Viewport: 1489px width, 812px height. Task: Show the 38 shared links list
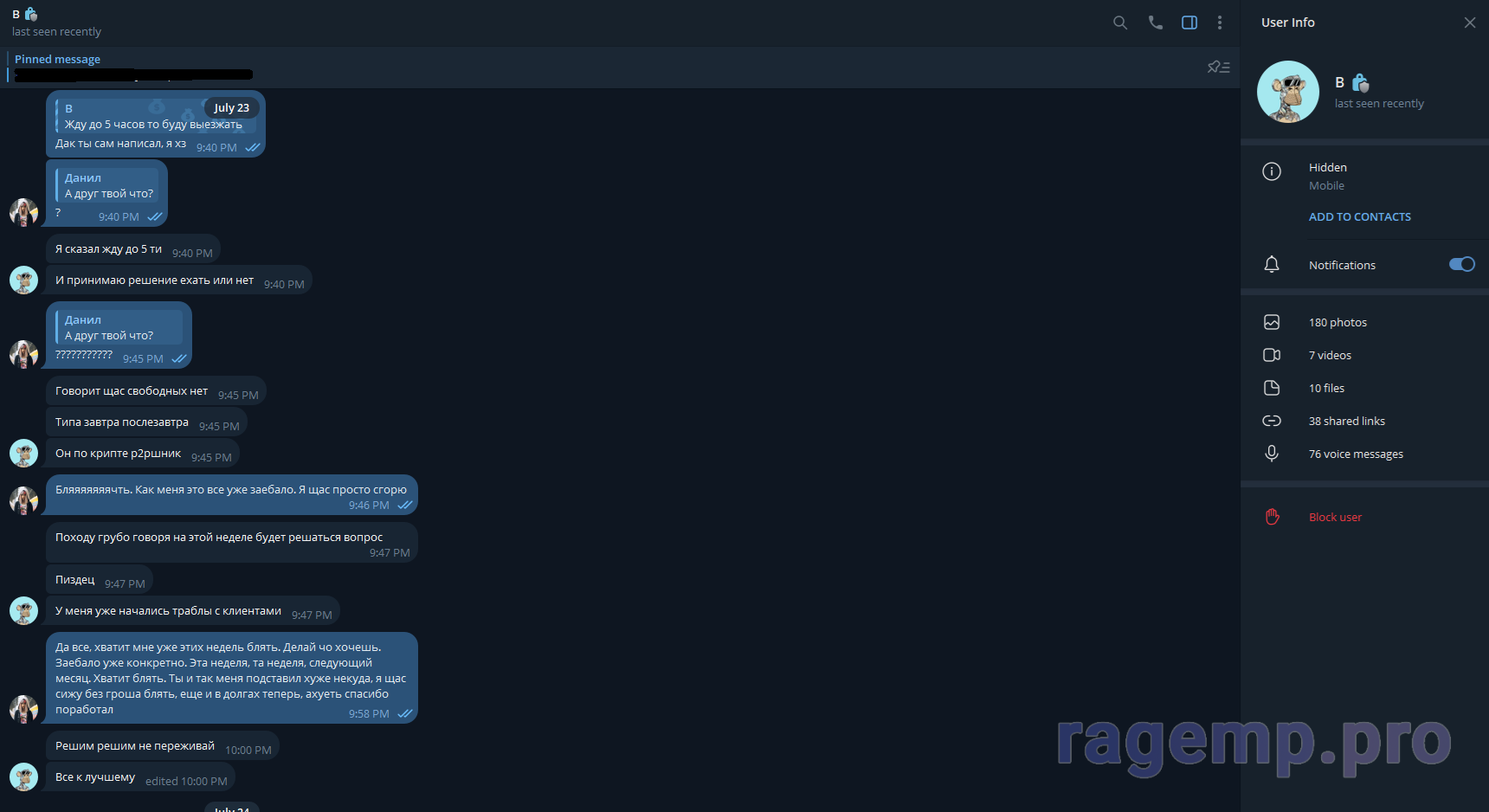pos(1346,421)
